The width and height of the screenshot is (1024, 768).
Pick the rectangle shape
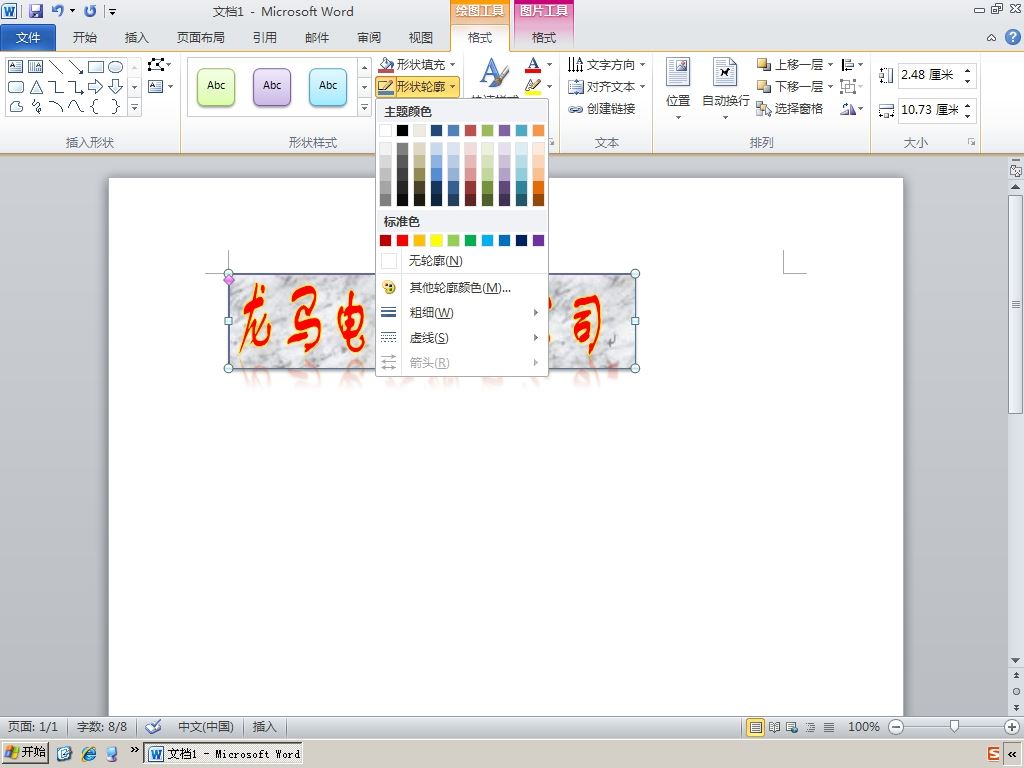(96, 67)
